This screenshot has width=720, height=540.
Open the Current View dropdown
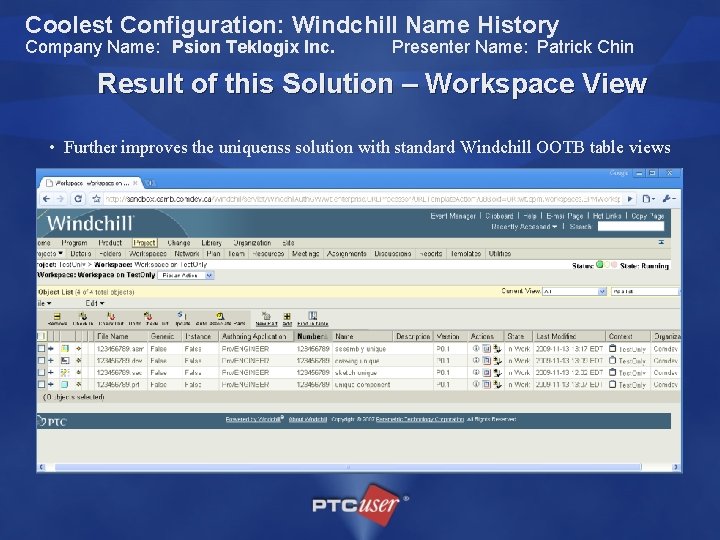pos(574,292)
